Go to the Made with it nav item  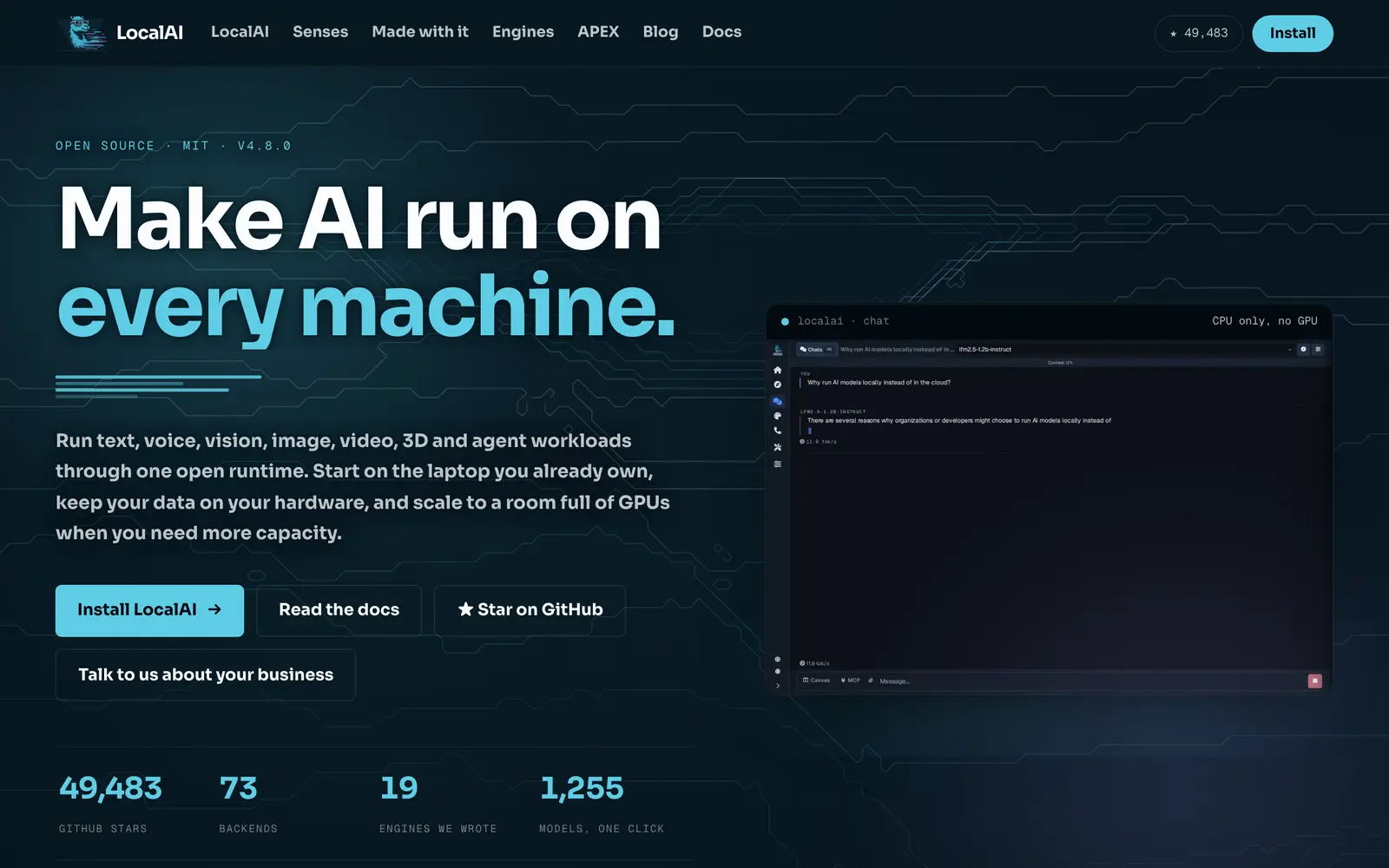pyautogui.click(x=420, y=32)
